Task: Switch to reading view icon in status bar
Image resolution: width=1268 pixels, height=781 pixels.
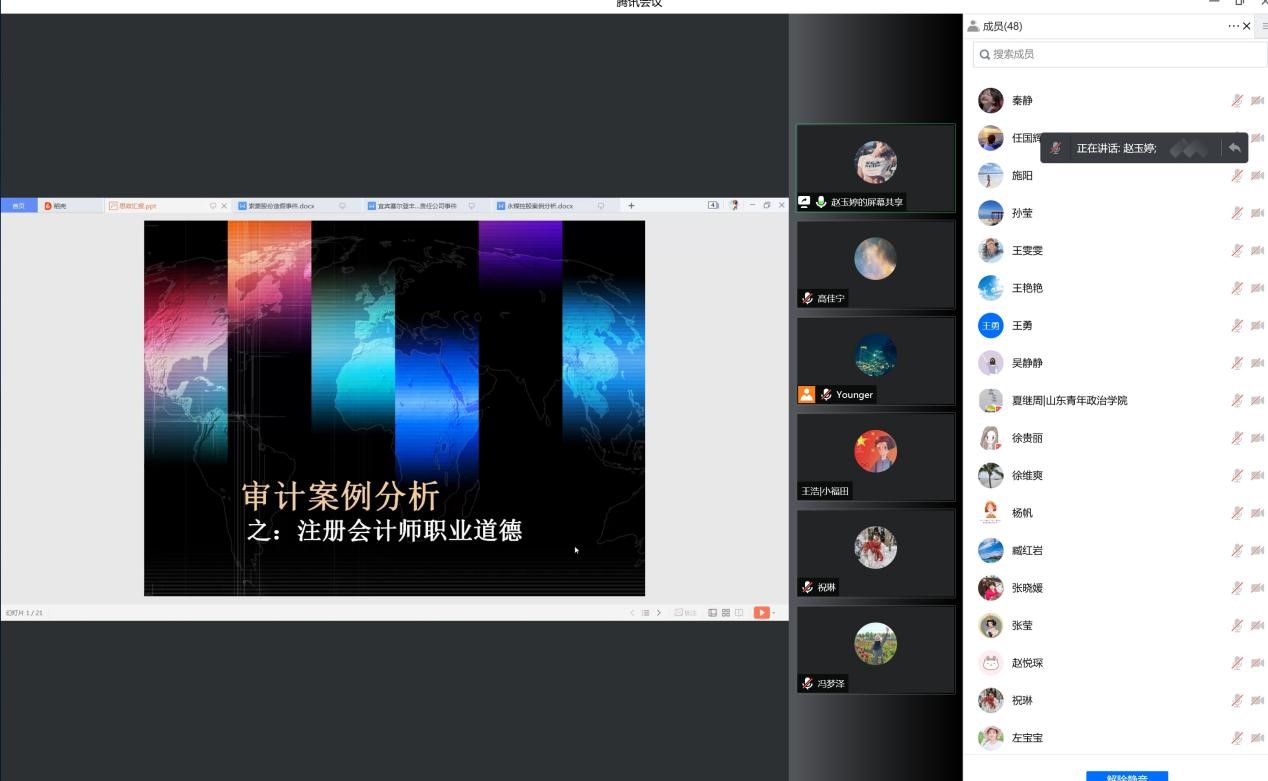Action: [739, 613]
